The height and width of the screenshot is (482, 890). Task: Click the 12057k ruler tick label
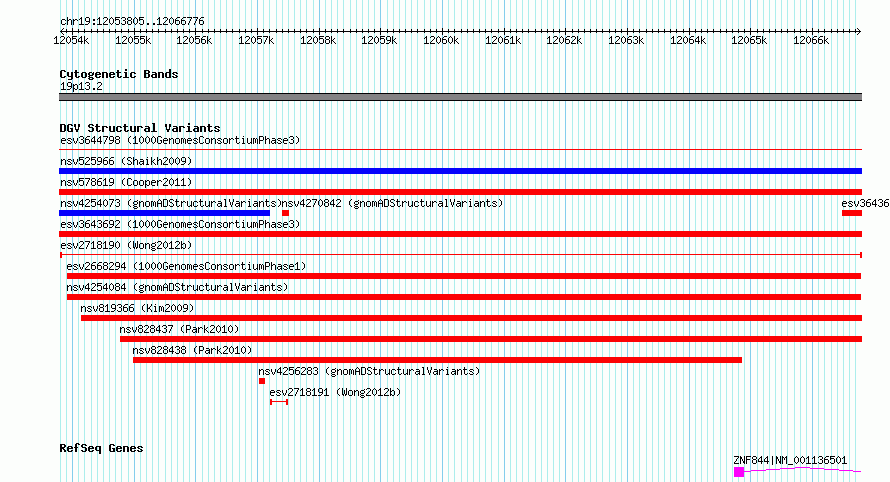pos(256,40)
